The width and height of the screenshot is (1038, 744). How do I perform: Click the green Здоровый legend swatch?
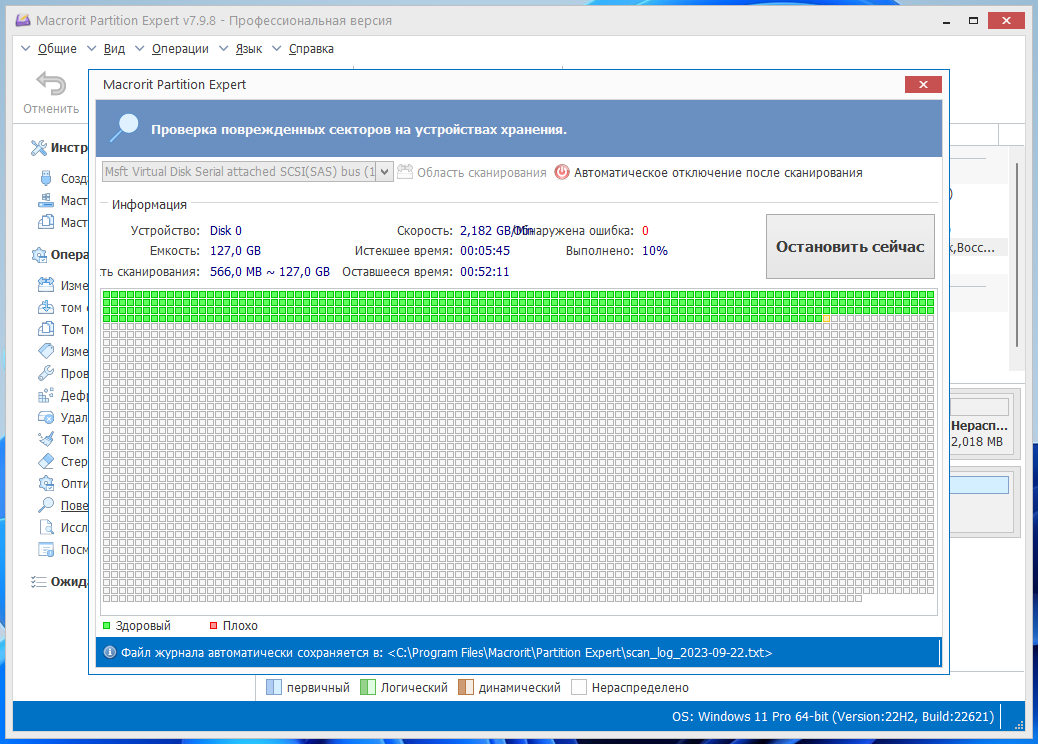point(107,626)
